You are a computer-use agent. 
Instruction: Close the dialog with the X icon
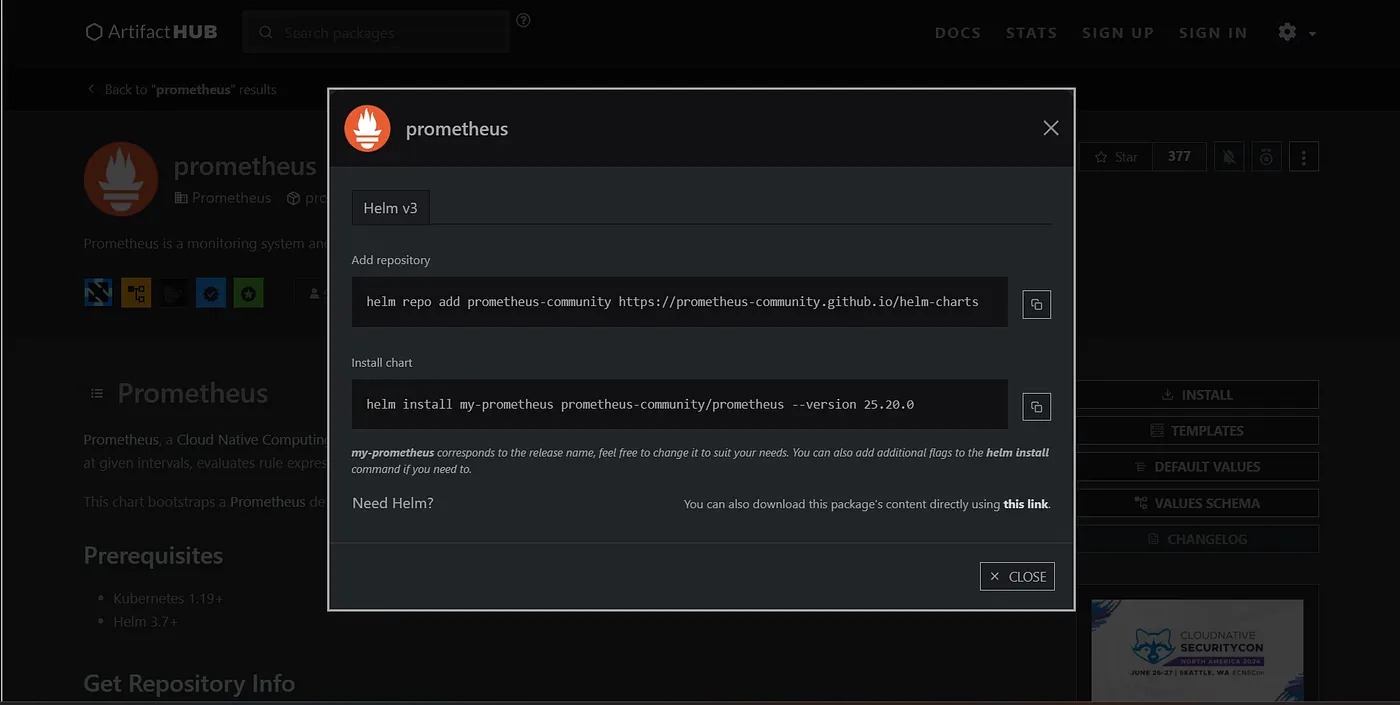[x=1050, y=128]
